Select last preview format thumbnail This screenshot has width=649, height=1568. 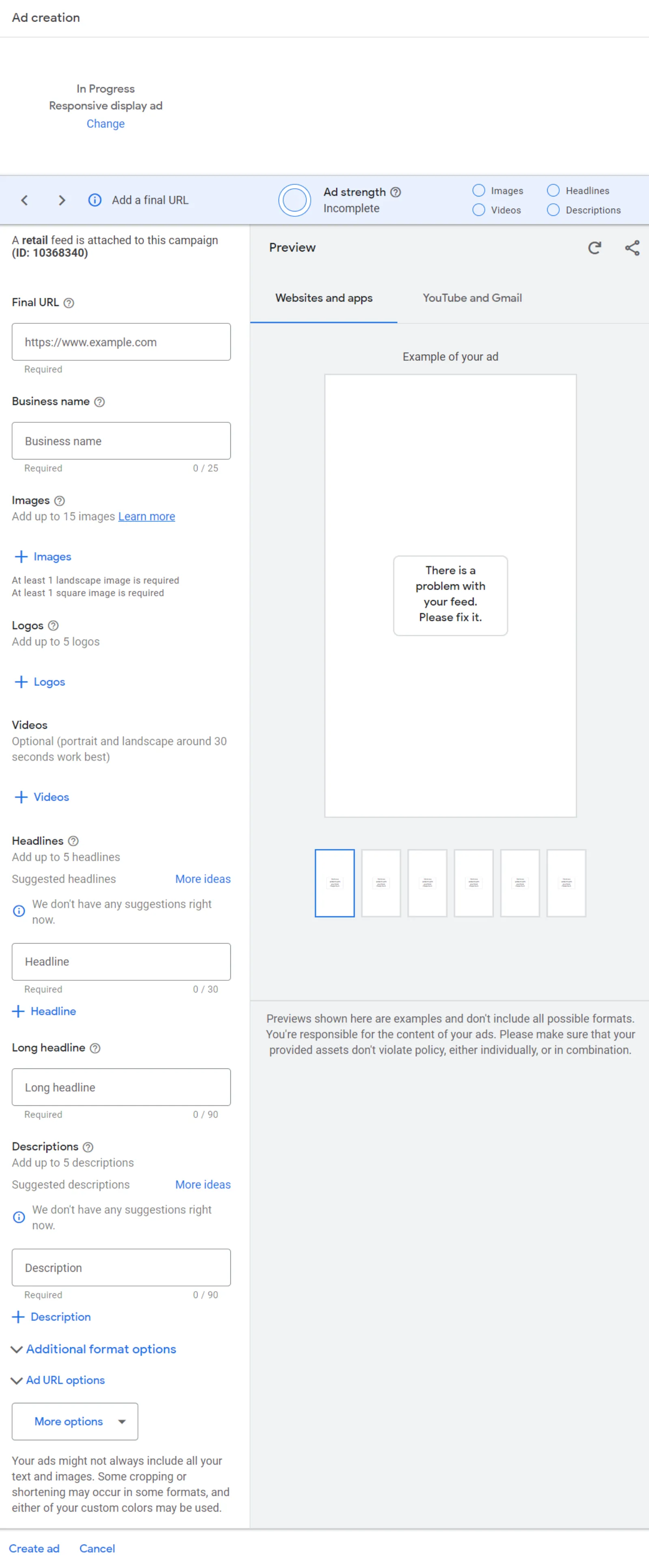click(566, 883)
